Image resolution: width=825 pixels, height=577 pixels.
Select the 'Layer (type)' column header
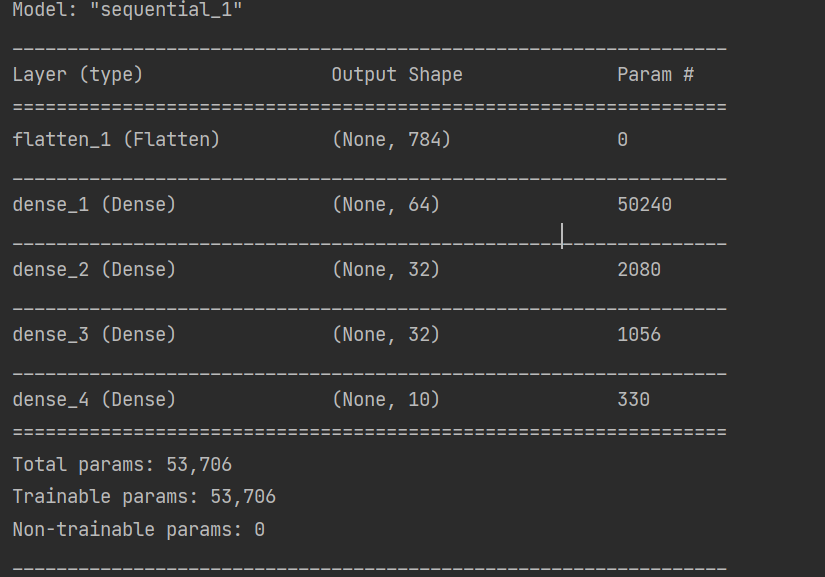pyautogui.click(x=78, y=75)
